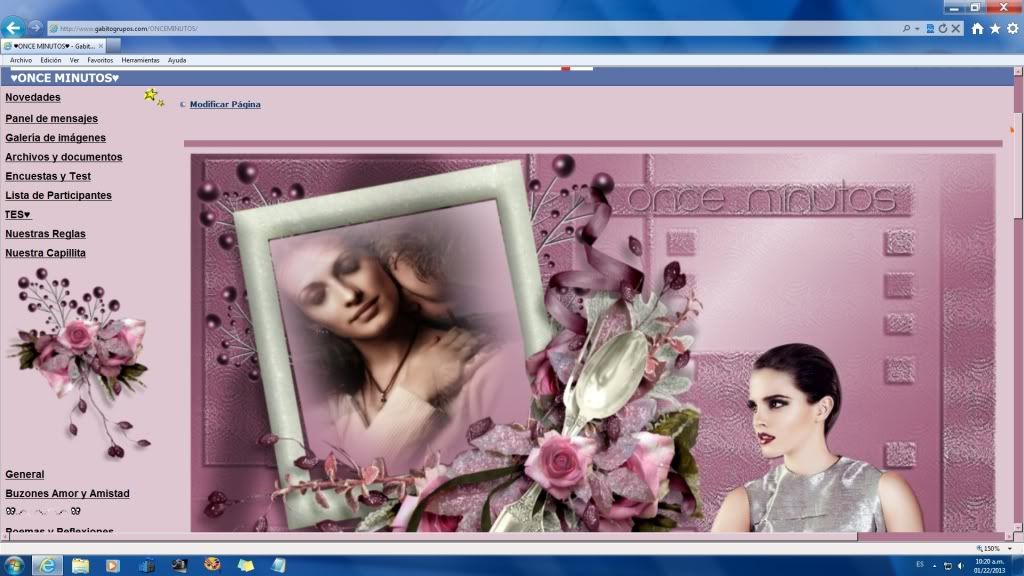Open the paint application from the taskbar
The width and height of the screenshot is (1024, 576).
(212, 565)
